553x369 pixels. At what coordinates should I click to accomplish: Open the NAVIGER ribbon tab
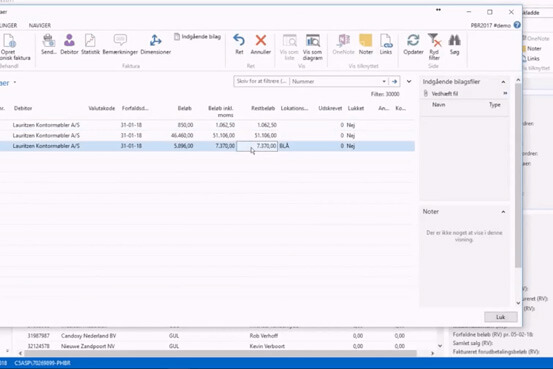coord(40,25)
